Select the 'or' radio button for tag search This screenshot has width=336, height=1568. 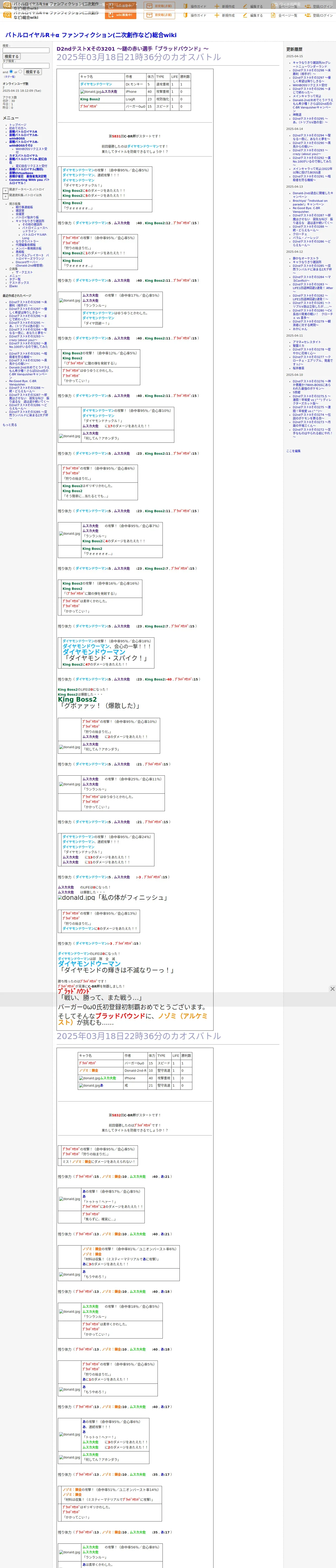pos(20,71)
